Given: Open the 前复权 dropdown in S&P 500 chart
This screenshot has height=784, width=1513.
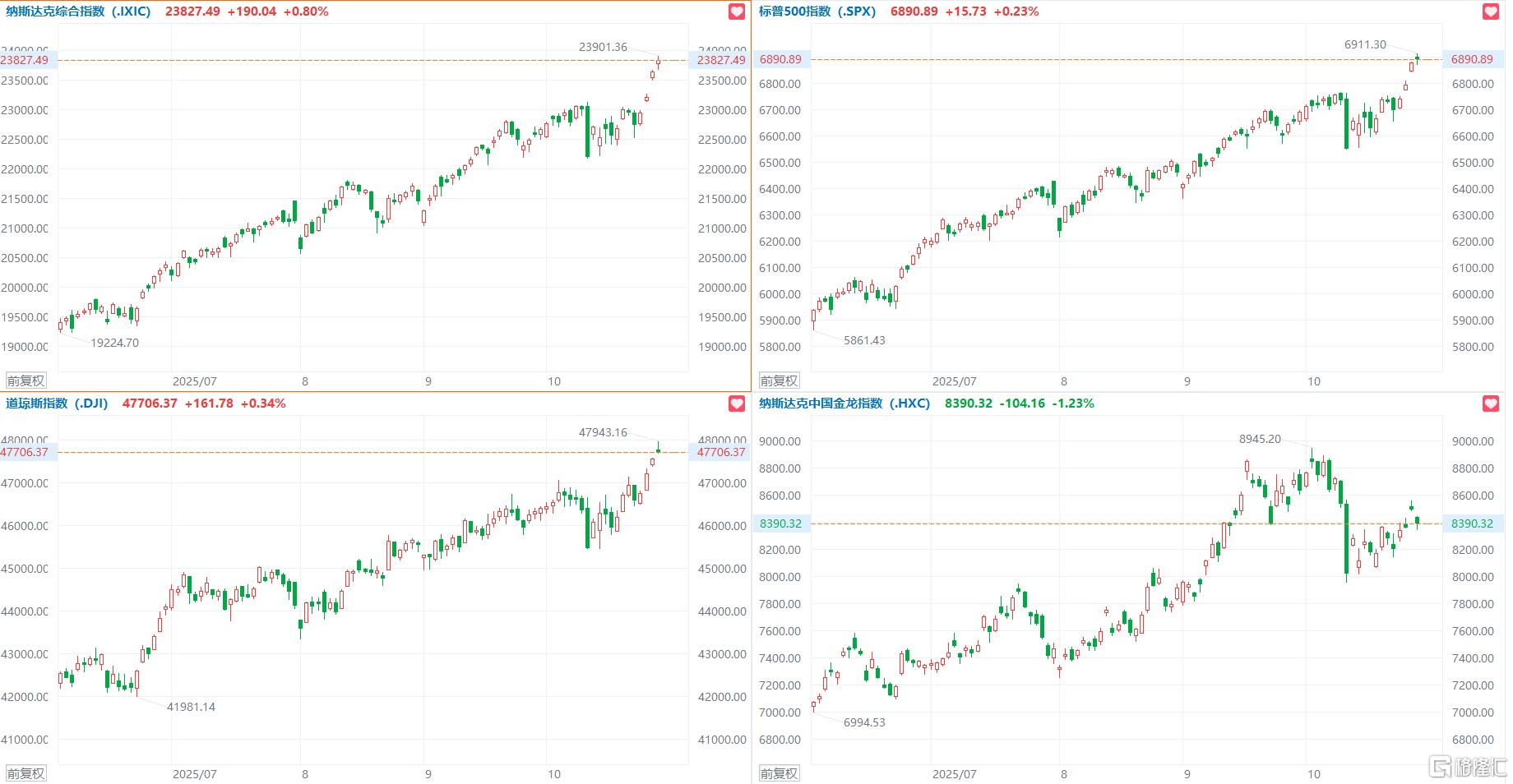Looking at the screenshot, I should [779, 380].
